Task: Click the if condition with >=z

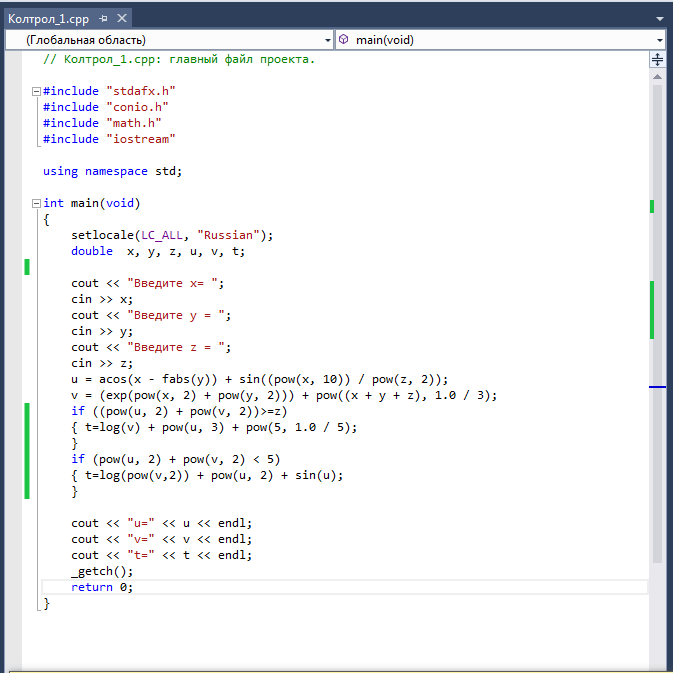Action: [179, 411]
